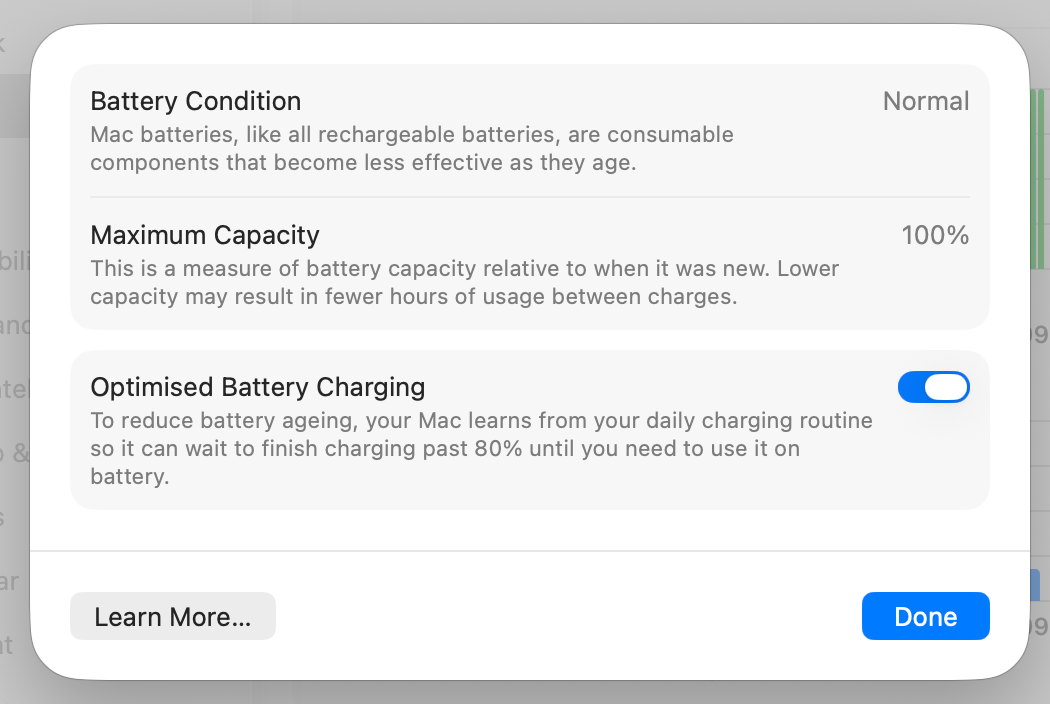Click the Maximum Capacity heading
Image resolution: width=1050 pixels, height=704 pixels.
205,235
